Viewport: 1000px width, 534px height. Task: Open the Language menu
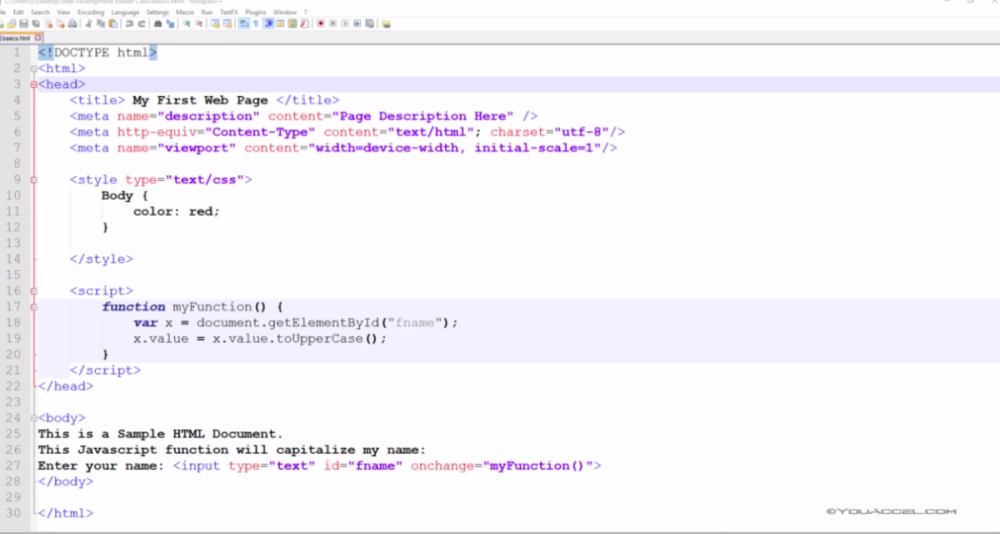pyautogui.click(x=125, y=12)
